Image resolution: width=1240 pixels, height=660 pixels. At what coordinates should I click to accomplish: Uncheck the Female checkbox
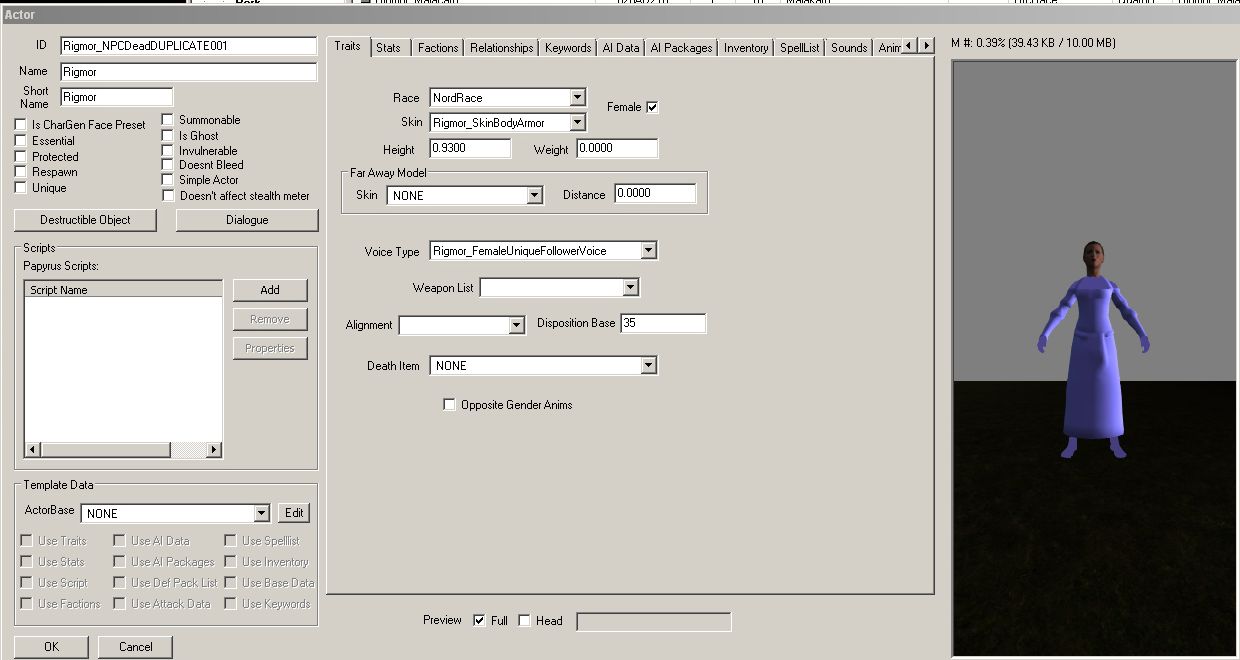(x=652, y=107)
